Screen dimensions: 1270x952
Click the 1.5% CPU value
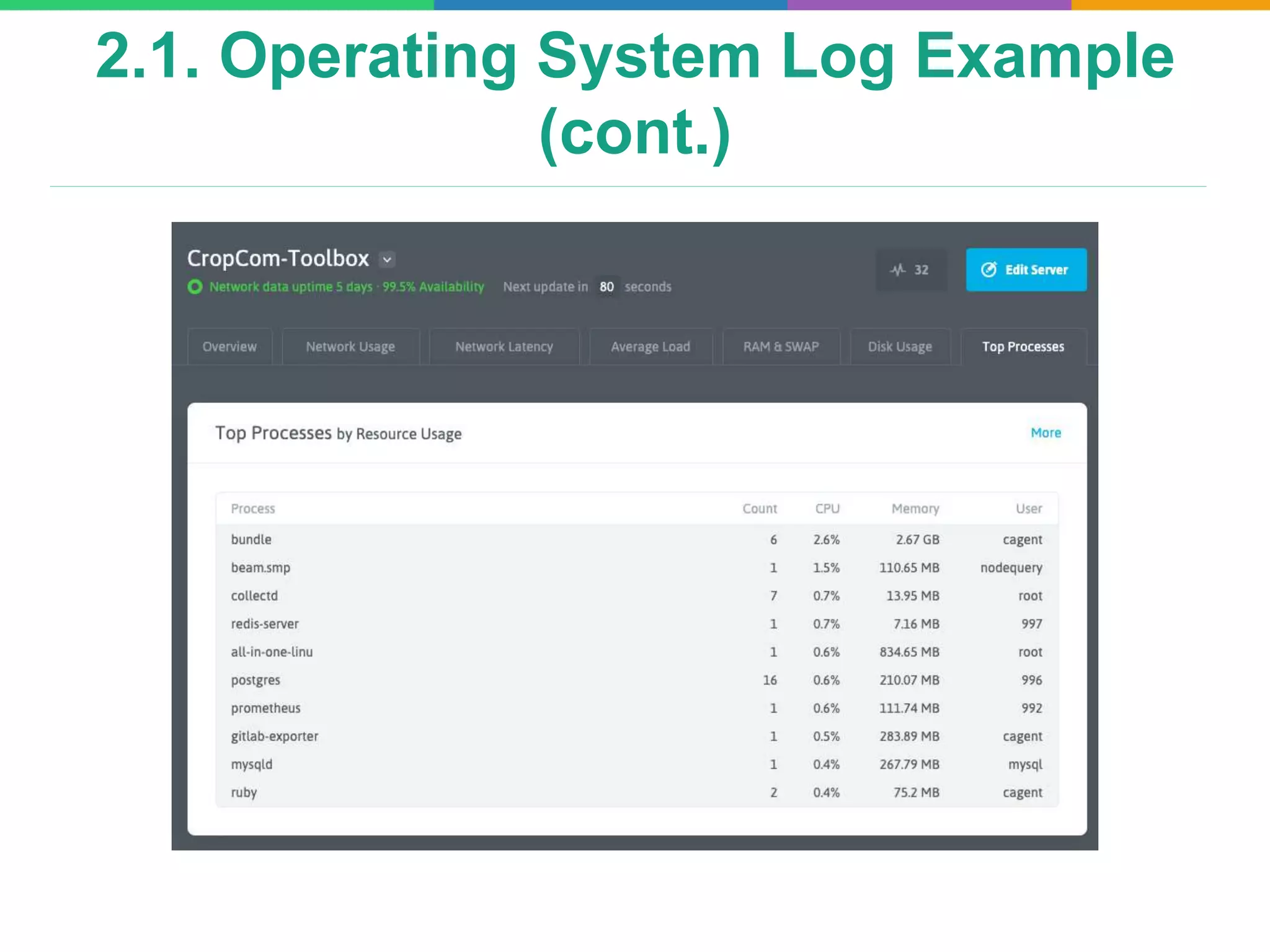coord(827,568)
